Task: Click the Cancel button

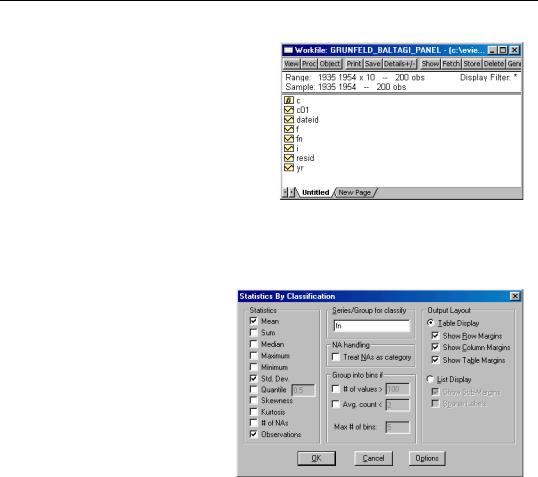Action: coord(373,458)
